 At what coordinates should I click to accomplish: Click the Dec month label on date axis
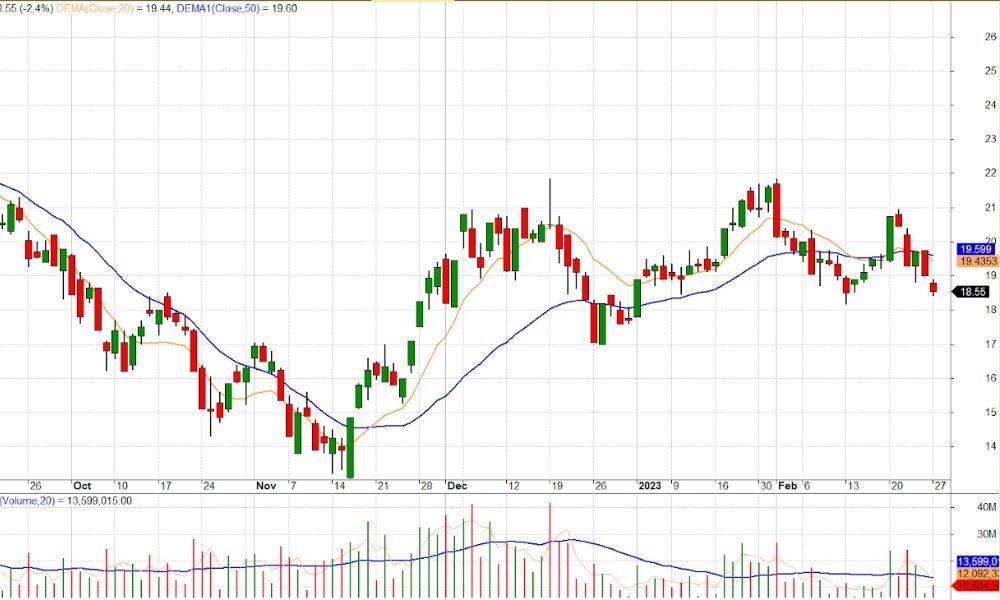click(457, 486)
